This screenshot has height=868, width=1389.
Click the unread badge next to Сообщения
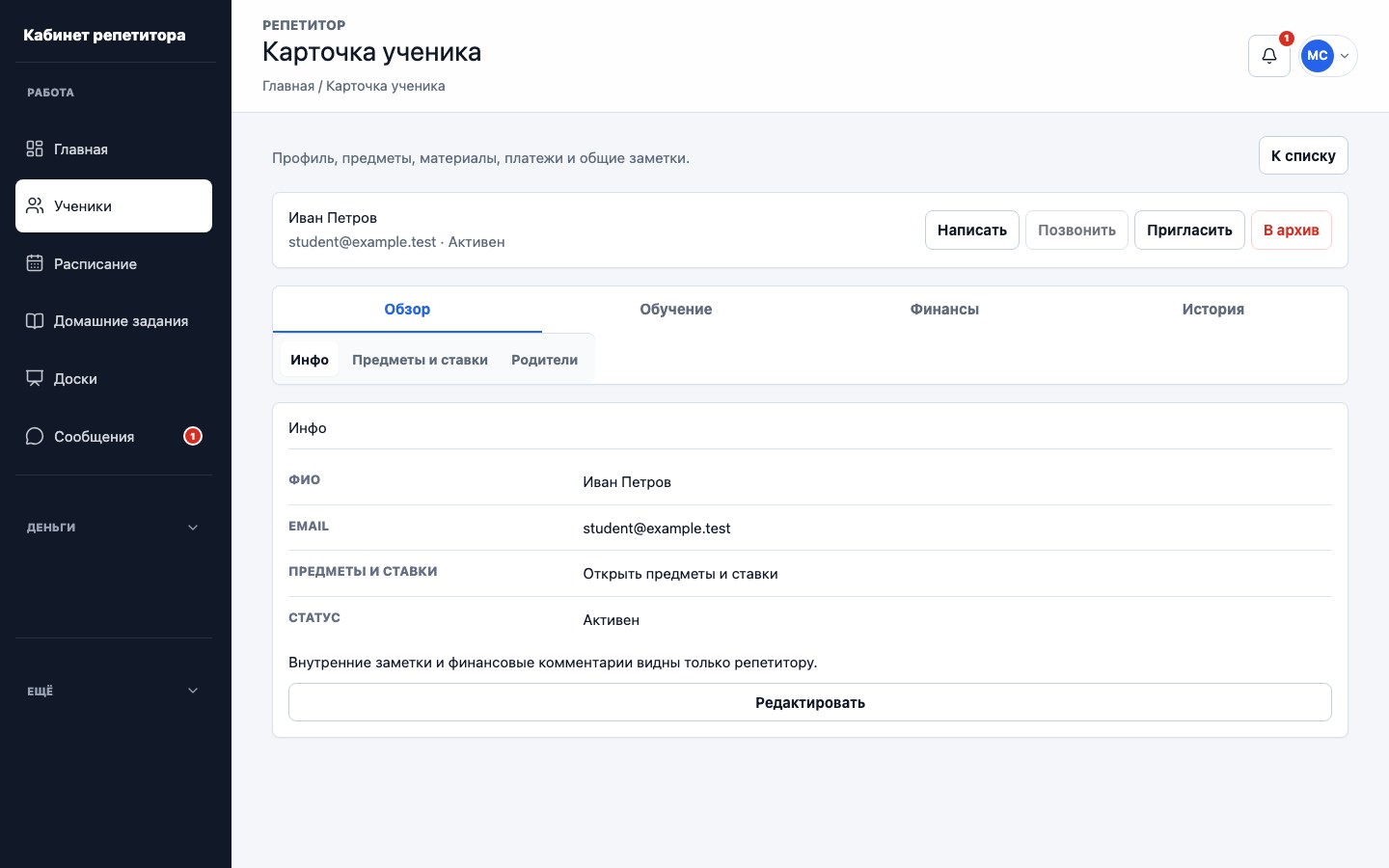tap(193, 436)
